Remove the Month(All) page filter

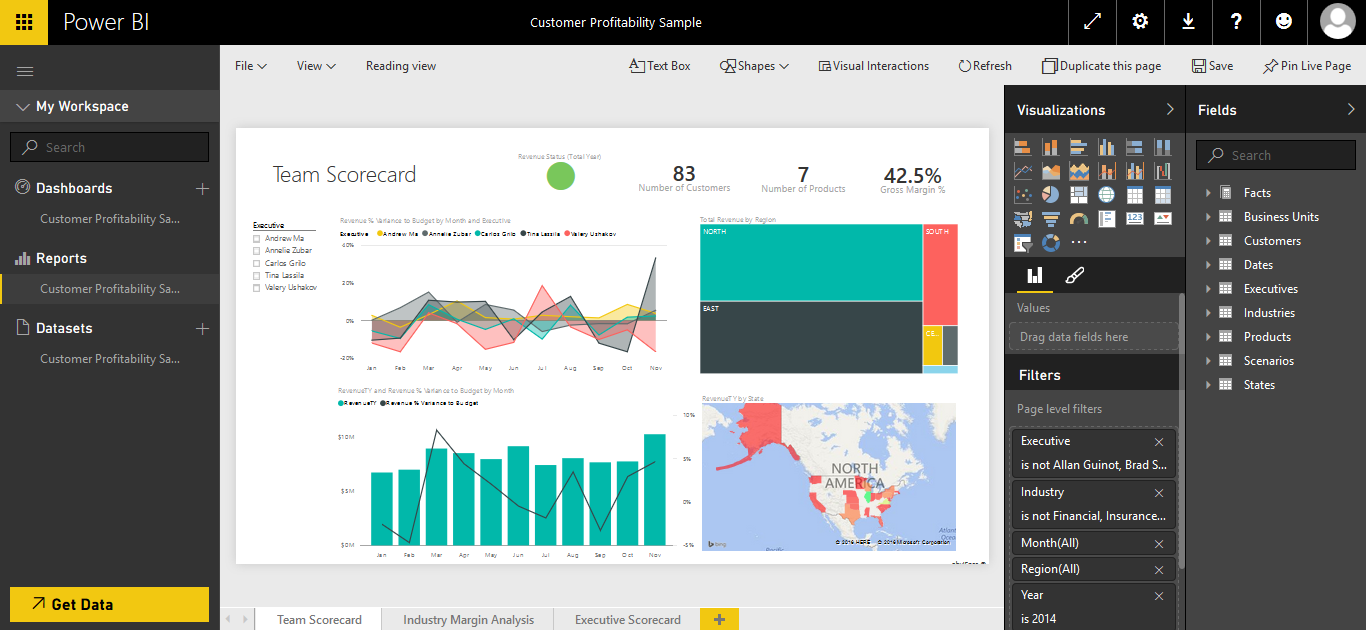click(1159, 544)
